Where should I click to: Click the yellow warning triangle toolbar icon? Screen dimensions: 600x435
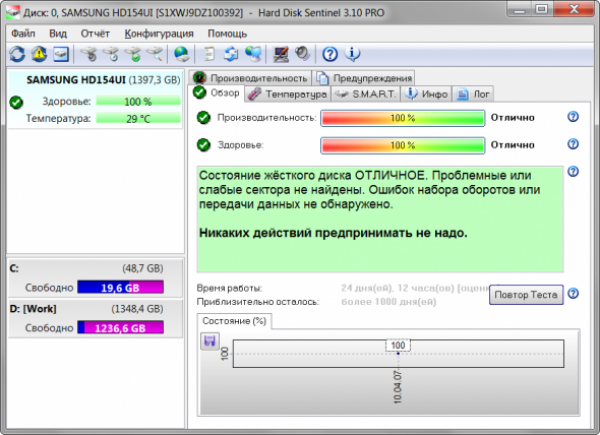click(x=39, y=53)
